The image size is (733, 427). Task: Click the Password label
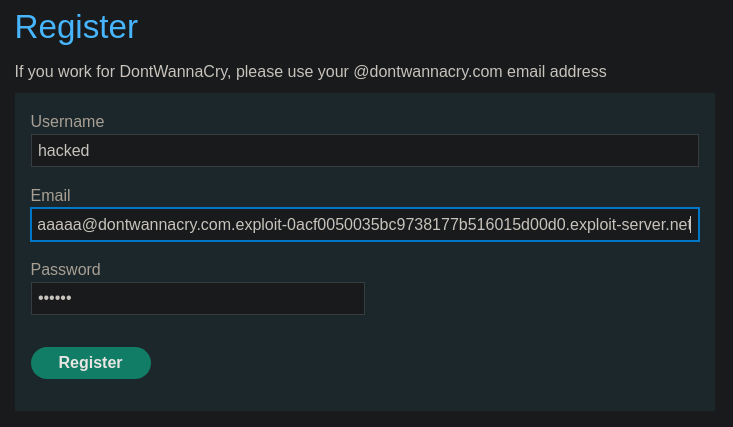click(x=65, y=270)
